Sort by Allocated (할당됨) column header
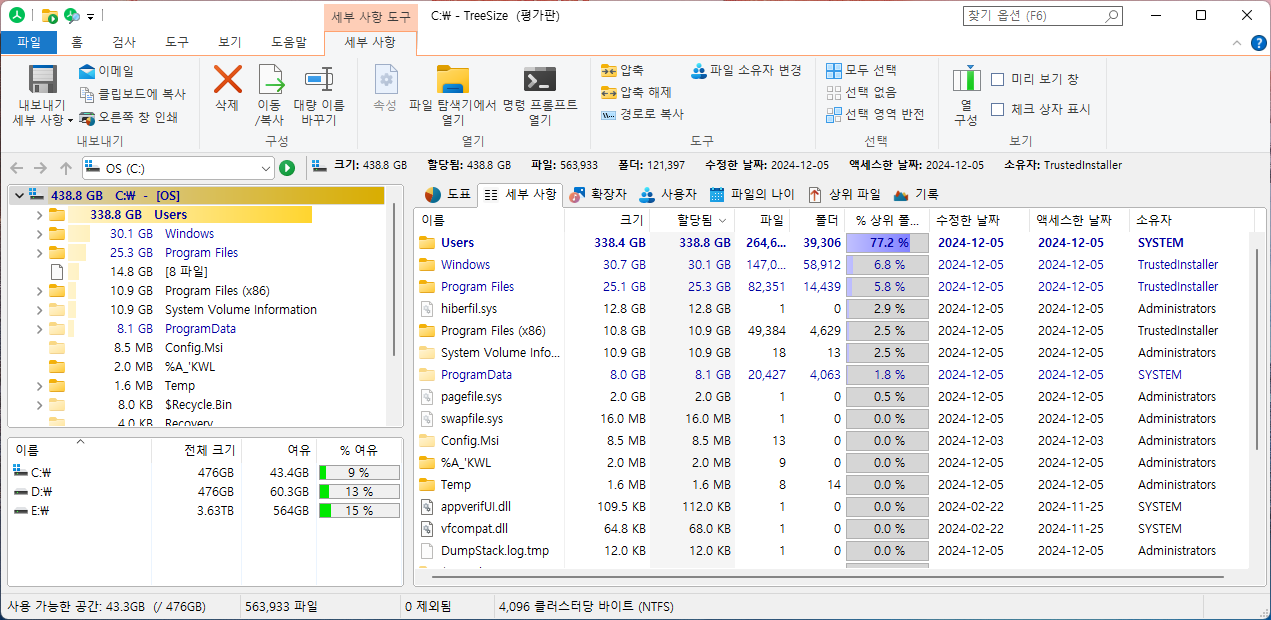 (x=692, y=220)
